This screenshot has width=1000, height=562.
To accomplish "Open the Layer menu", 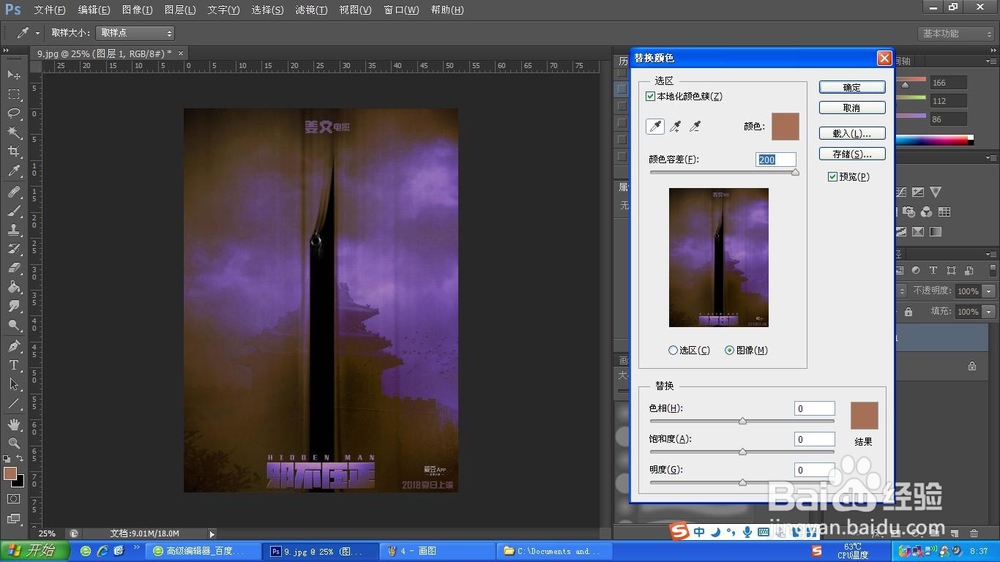I will pos(180,10).
